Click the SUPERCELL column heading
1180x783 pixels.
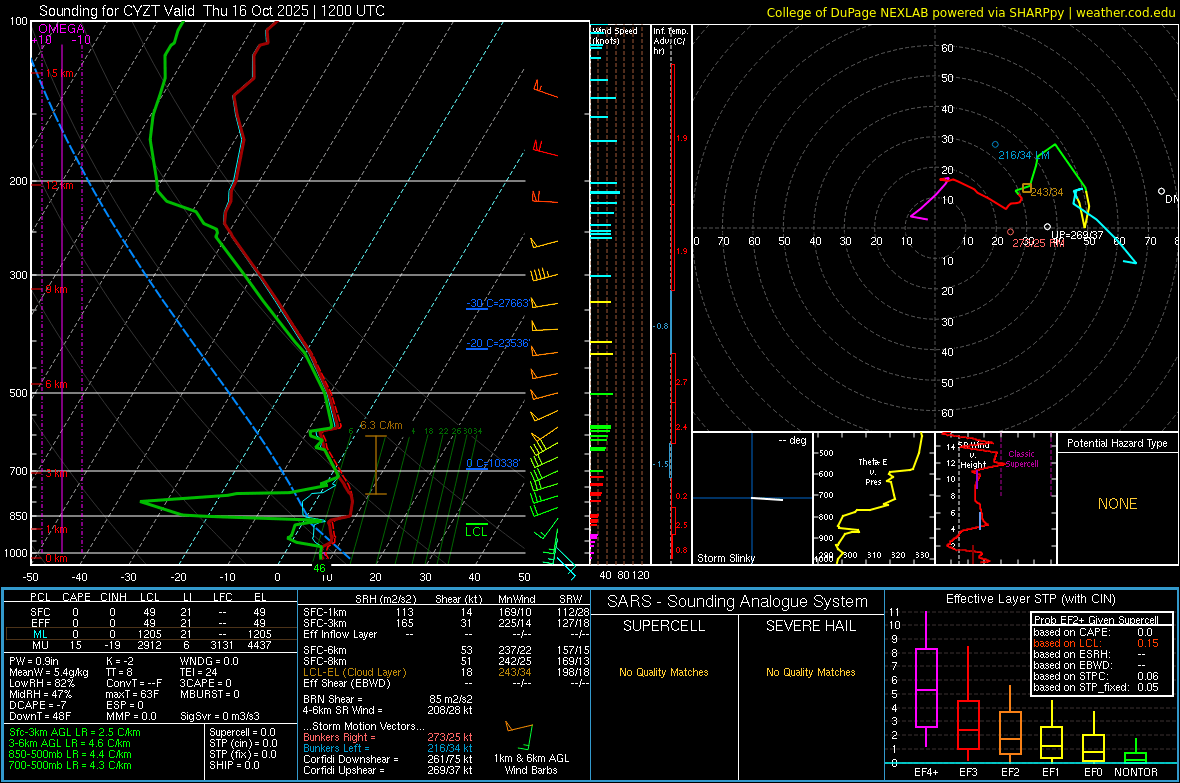click(664, 626)
